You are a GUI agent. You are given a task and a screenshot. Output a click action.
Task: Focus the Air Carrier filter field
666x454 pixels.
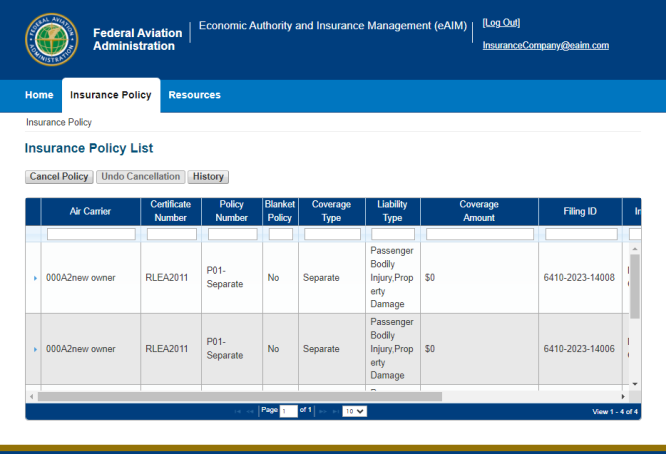tap(91, 234)
